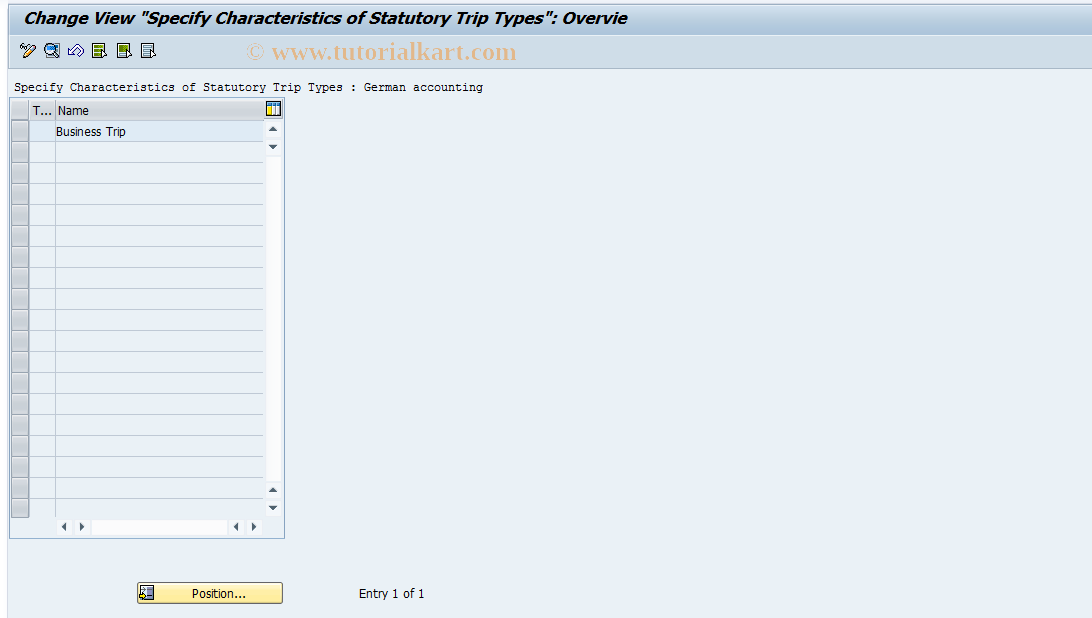Click the bottom scroll-down arrow of the table
Viewport: 1092px width, 618px height.
273,508
